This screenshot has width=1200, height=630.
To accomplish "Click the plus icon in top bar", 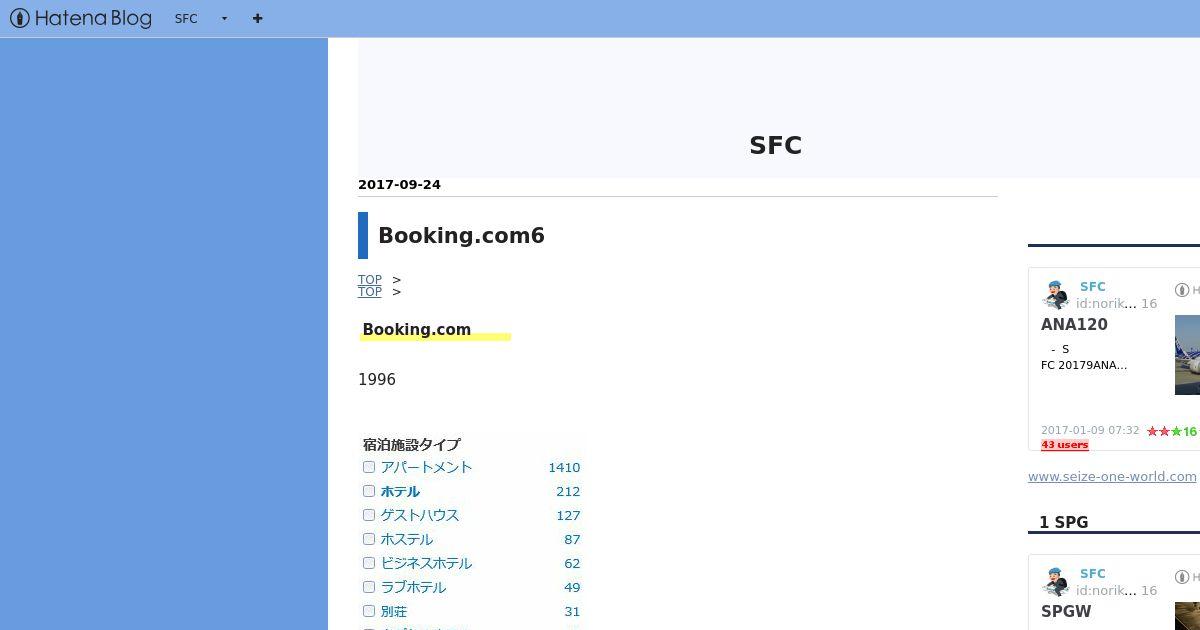I will tap(257, 18).
